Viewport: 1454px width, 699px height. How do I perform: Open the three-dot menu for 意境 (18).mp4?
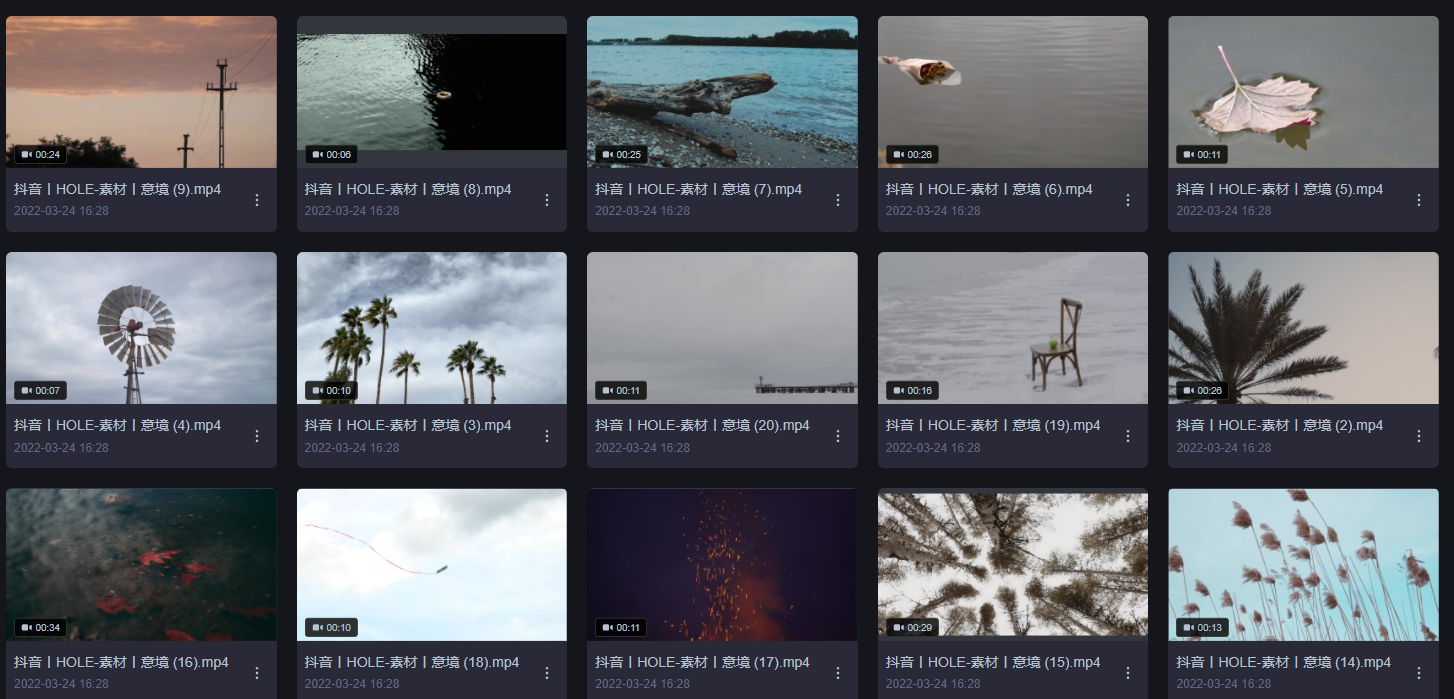point(547,673)
